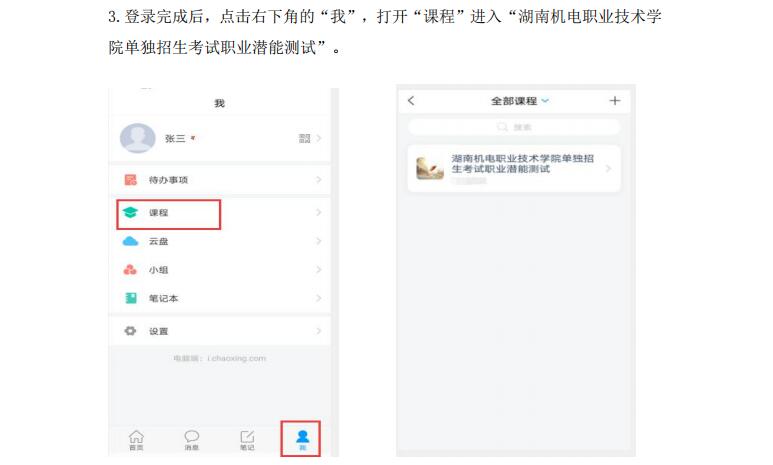Screen dimensions: 773x465
Task: Click the course search field
Action: 514,127
